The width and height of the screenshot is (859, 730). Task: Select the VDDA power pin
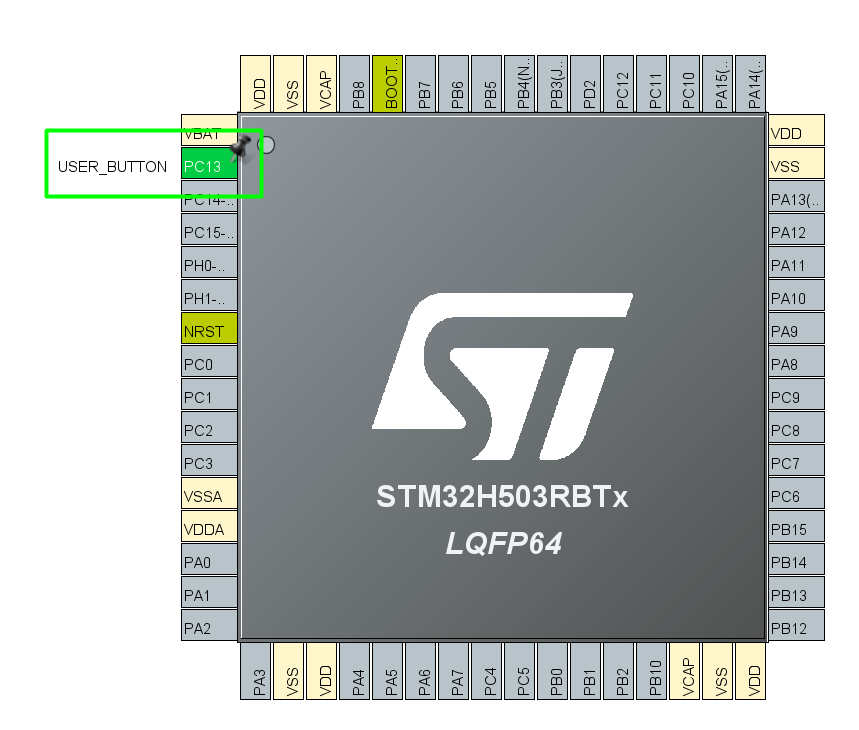tap(209, 529)
